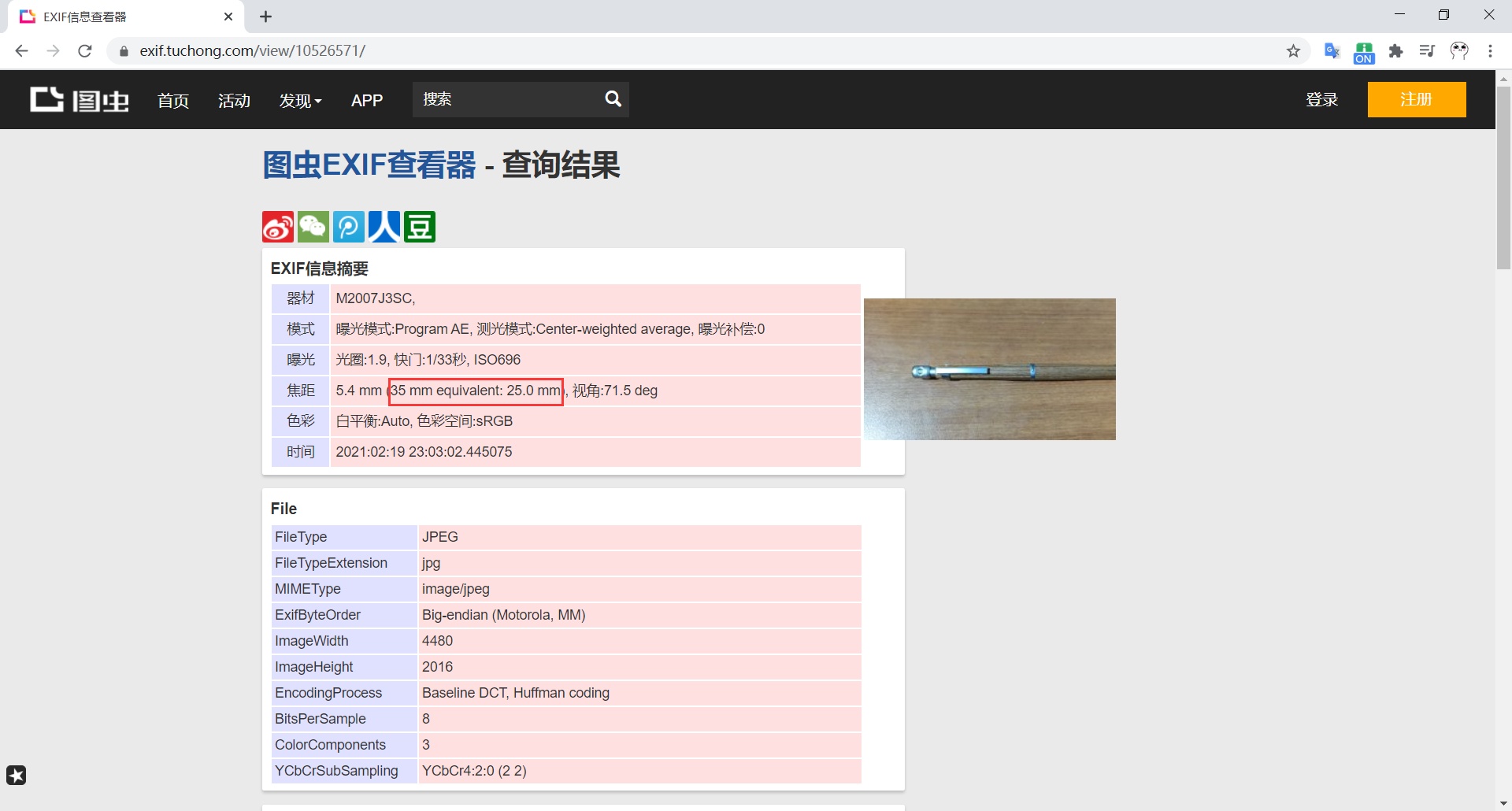The width and height of the screenshot is (1512, 811).
Task: Click FileType value JPEG
Action: pos(439,537)
